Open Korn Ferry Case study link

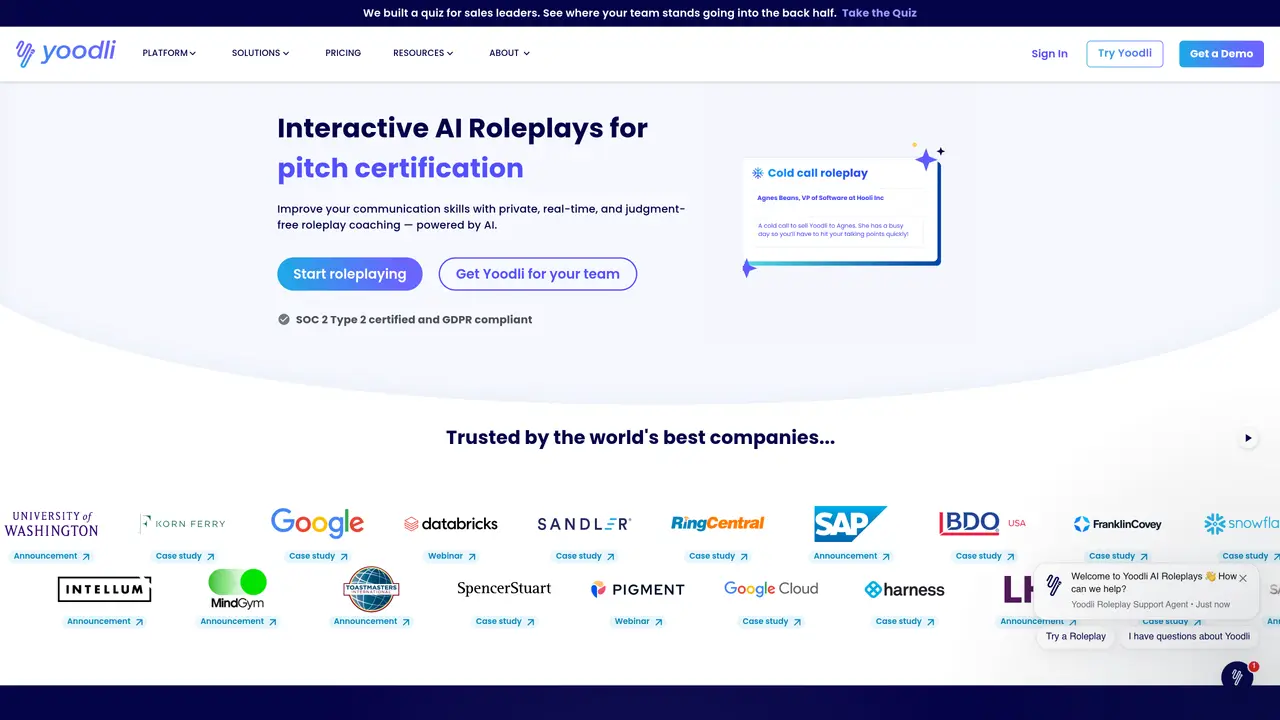(x=185, y=556)
